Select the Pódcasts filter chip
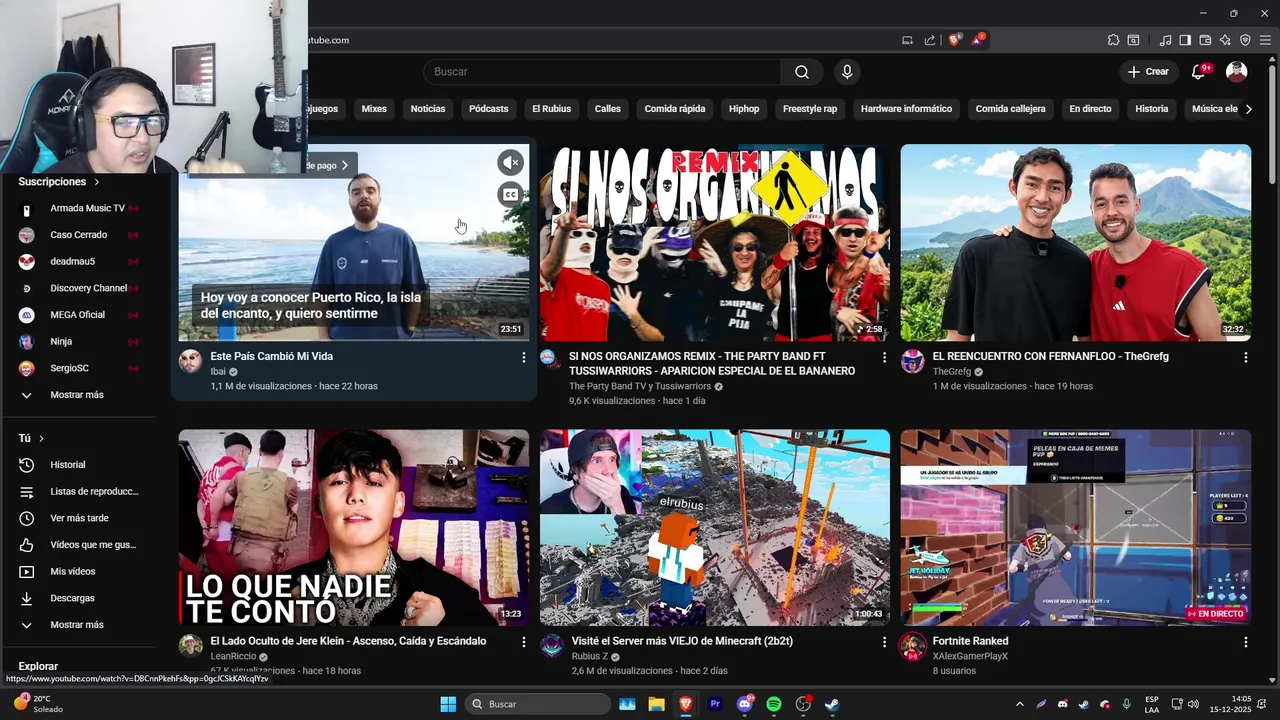The image size is (1280, 720). pos(489,109)
